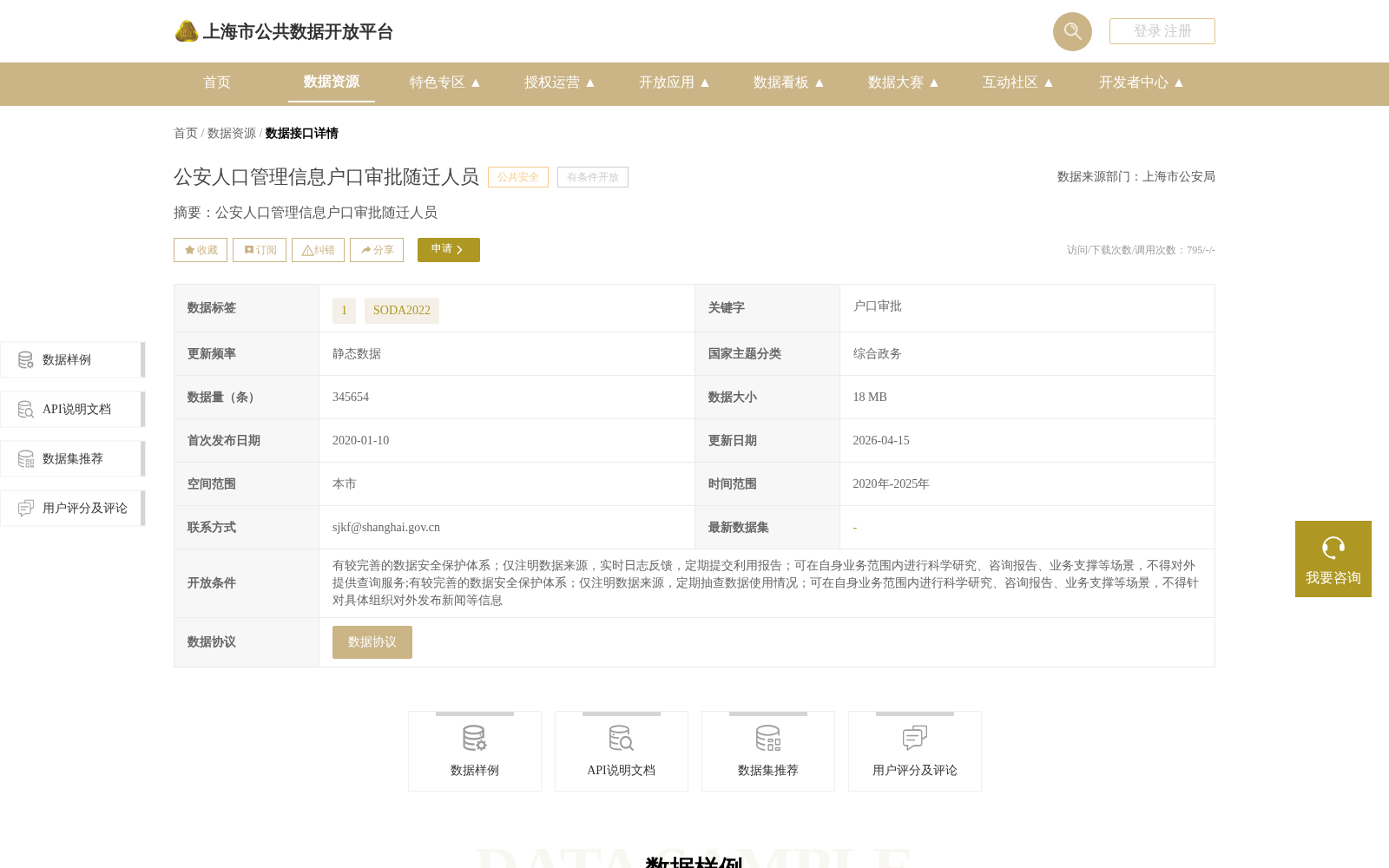Open the 数据协议 button

point(372,642)
